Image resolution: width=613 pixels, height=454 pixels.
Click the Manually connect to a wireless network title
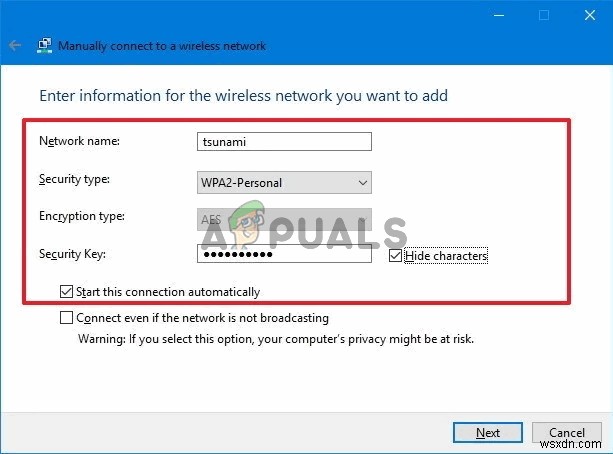162,46
